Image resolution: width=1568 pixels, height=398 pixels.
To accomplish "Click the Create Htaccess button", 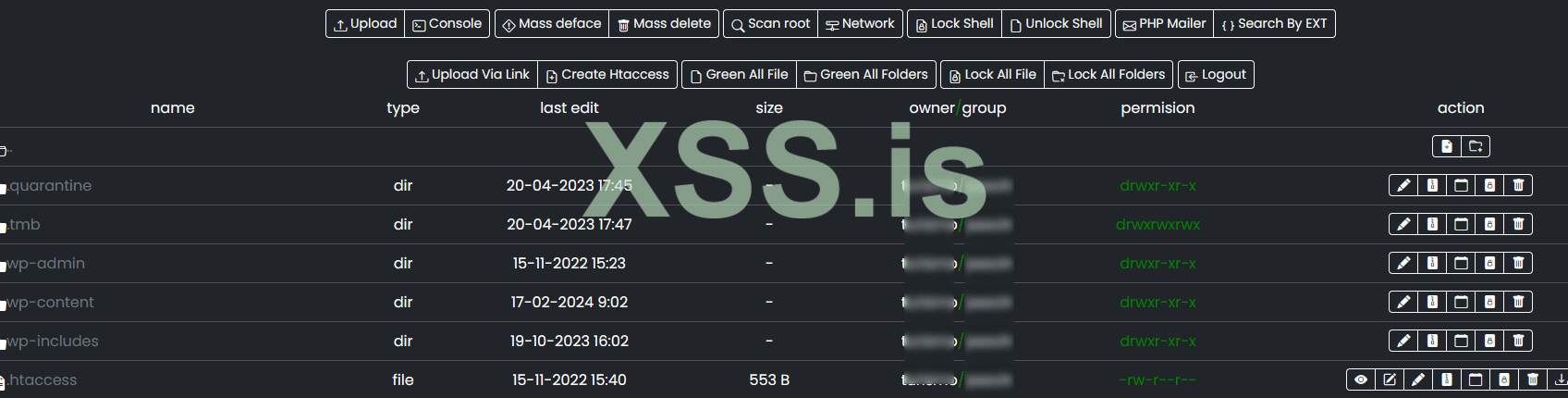I will [x=607, y=75].
